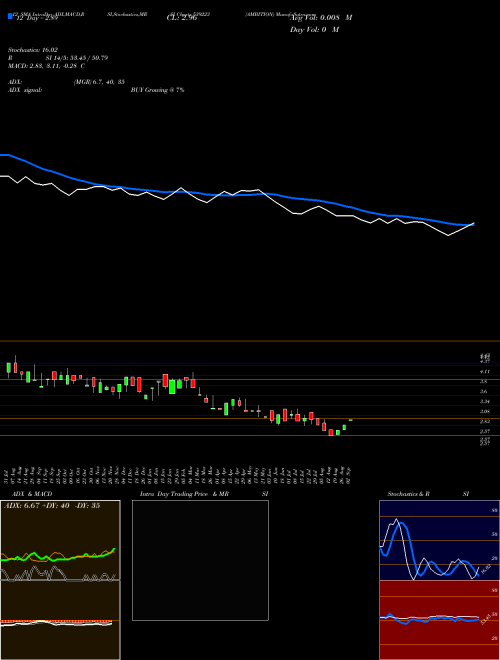This screenshot has height=660, width=500.
Task: Click the '(MGR) 6.7, 40, 35' ADX values
Action: coord(99,82)
